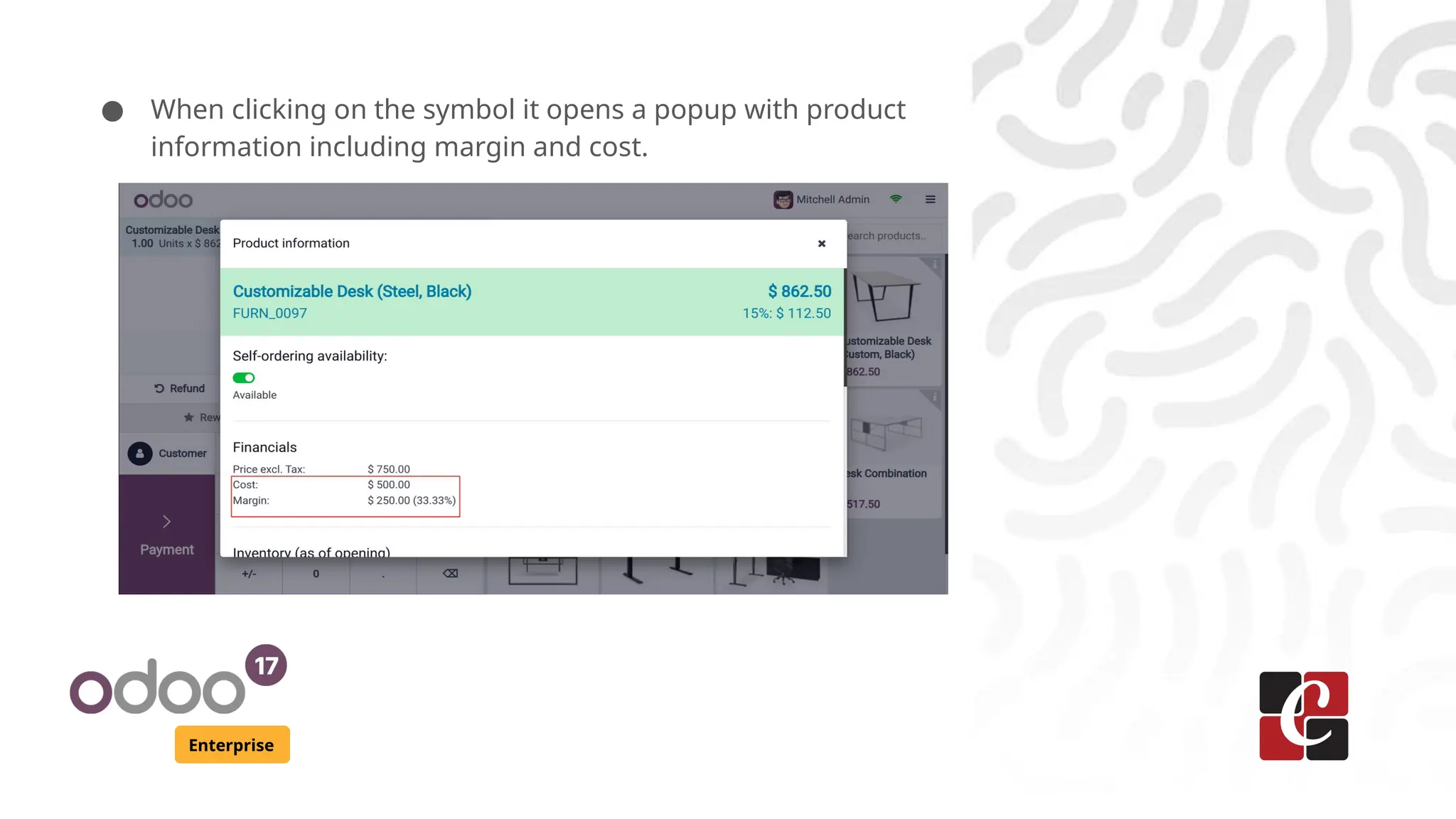Click the Mitchell Admin user name
Image resolution: width=1456 pixels, height=819 pixels.
833,200
